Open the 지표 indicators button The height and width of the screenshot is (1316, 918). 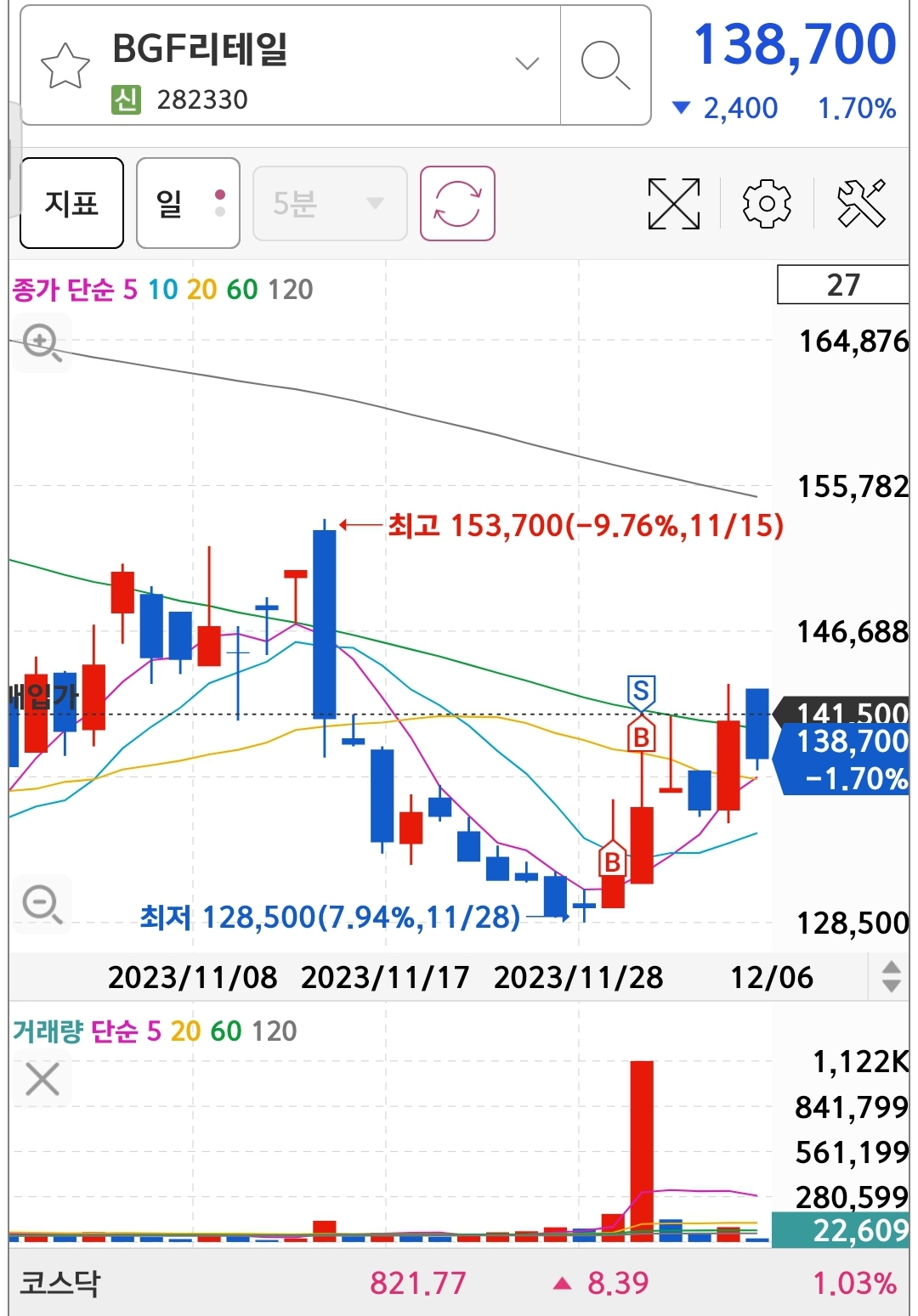coord(72,203)
